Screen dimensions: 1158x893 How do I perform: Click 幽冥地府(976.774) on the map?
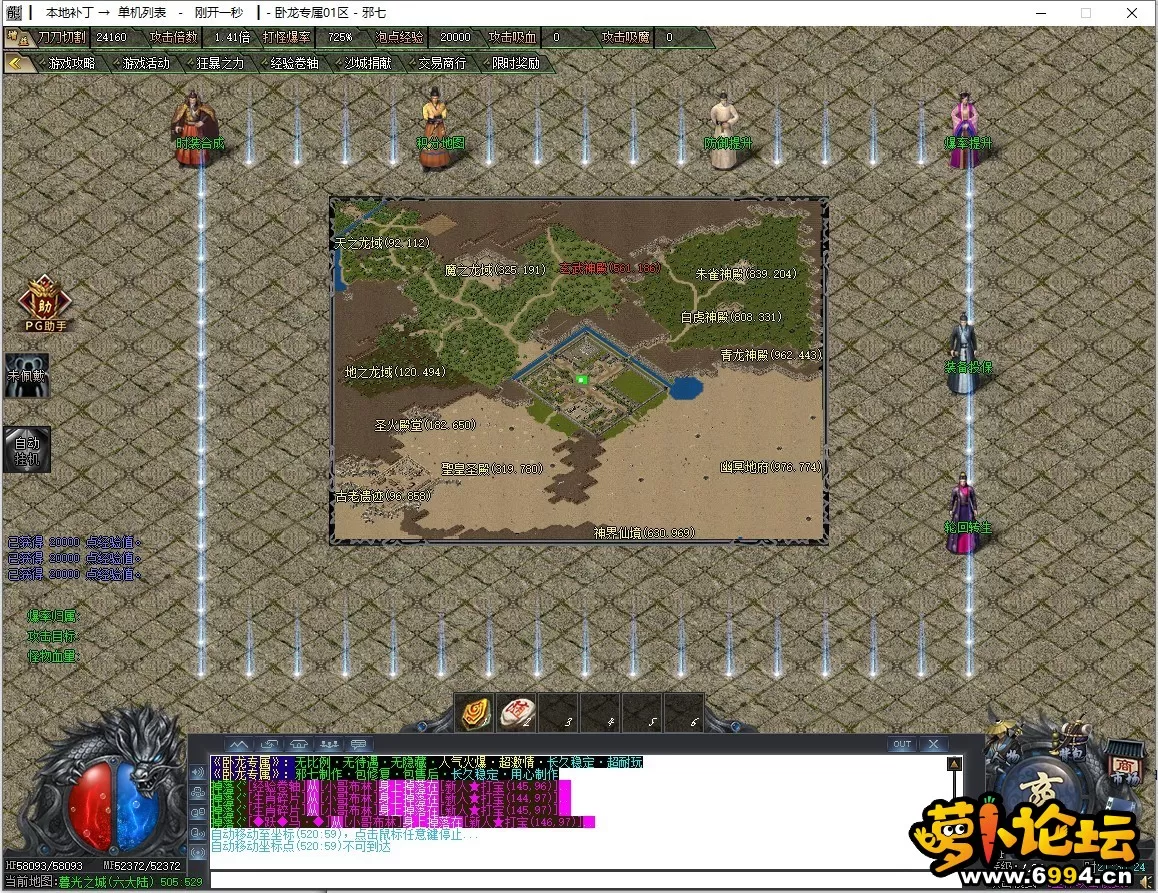(x=771, y=467)
